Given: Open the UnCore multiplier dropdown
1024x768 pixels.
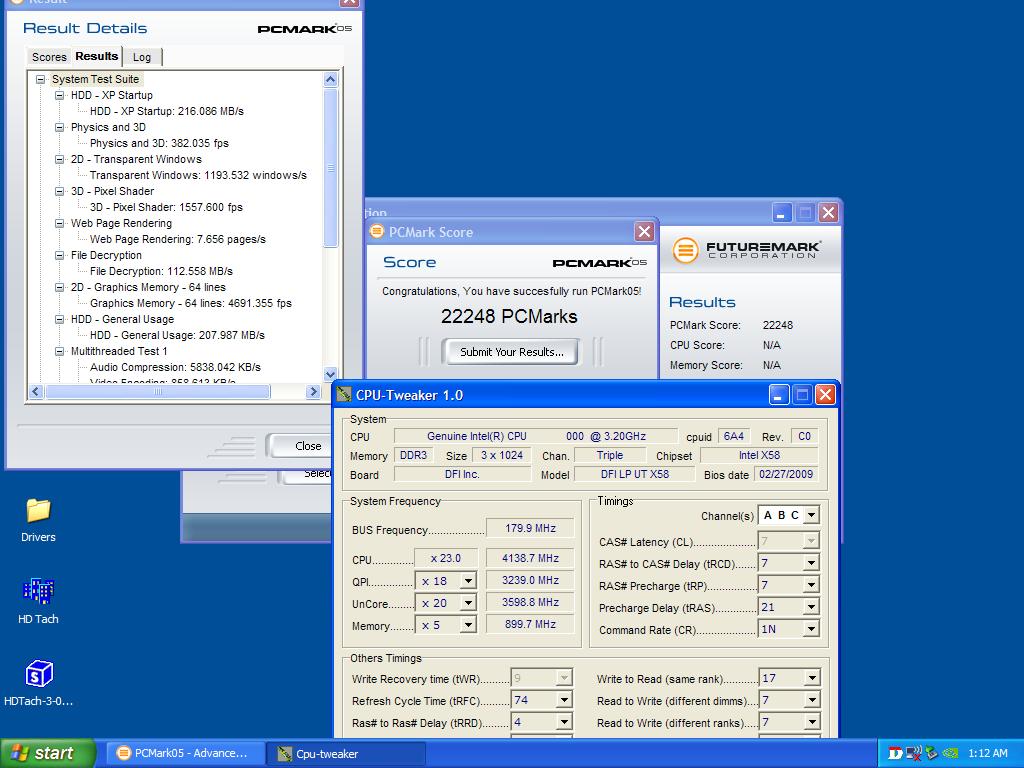Looking at the screenshot, I should [x=468, y=603].
